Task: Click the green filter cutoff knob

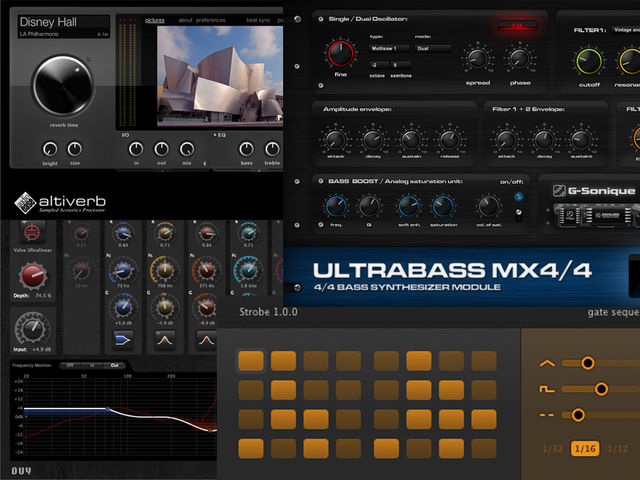Action: (589, 61)
